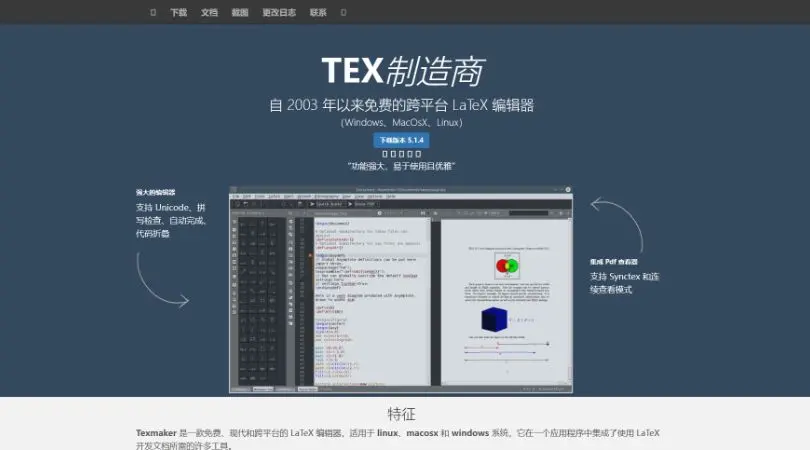Click the subtitle 自 2003 年以来免费的跨平台 LaTeX 编辑器
This screenshot has width=810, height=450.
pos(401,105)
